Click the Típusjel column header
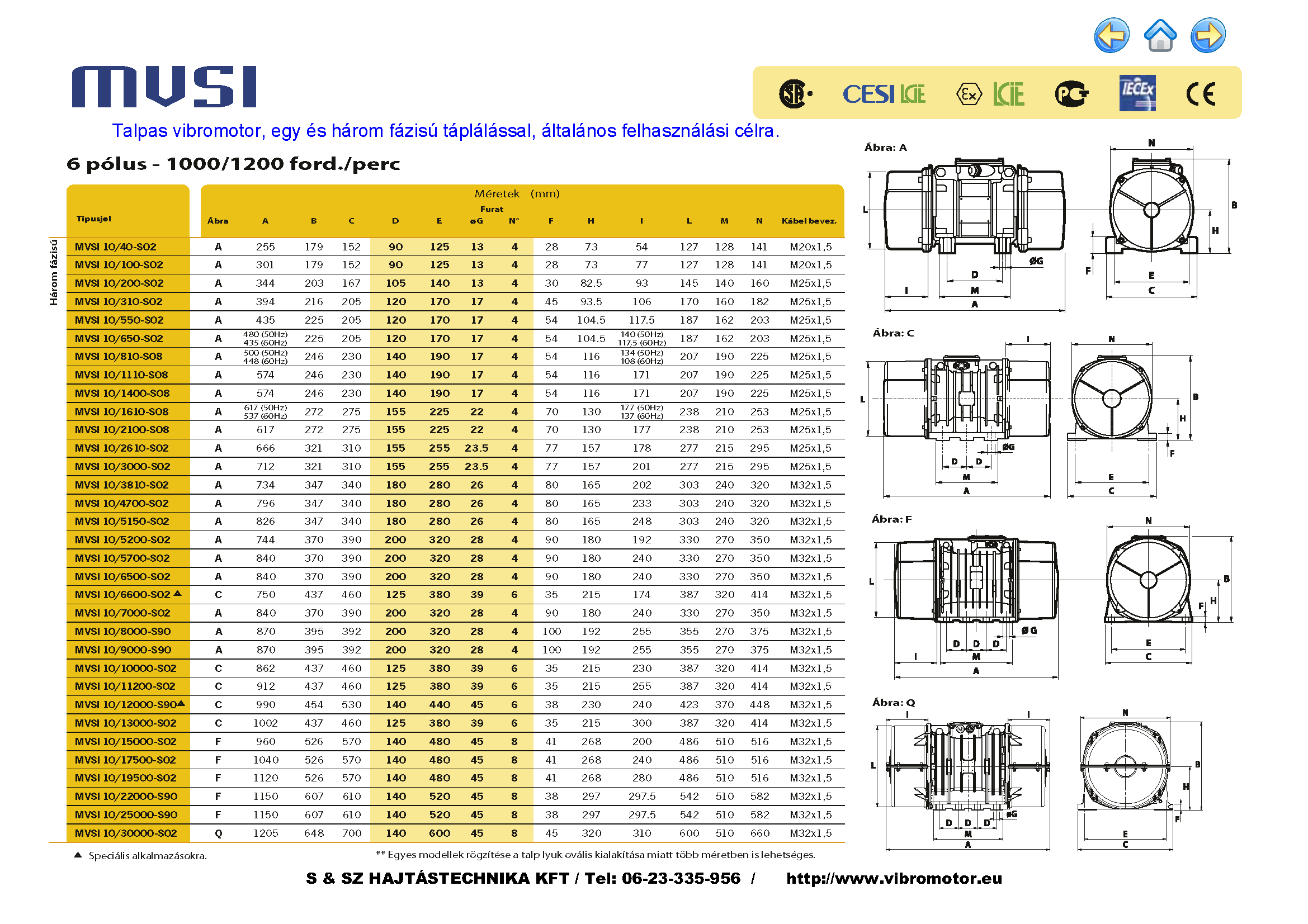Image resolution: width=1308 pixels, height=924 pixels. click(94, 219)
